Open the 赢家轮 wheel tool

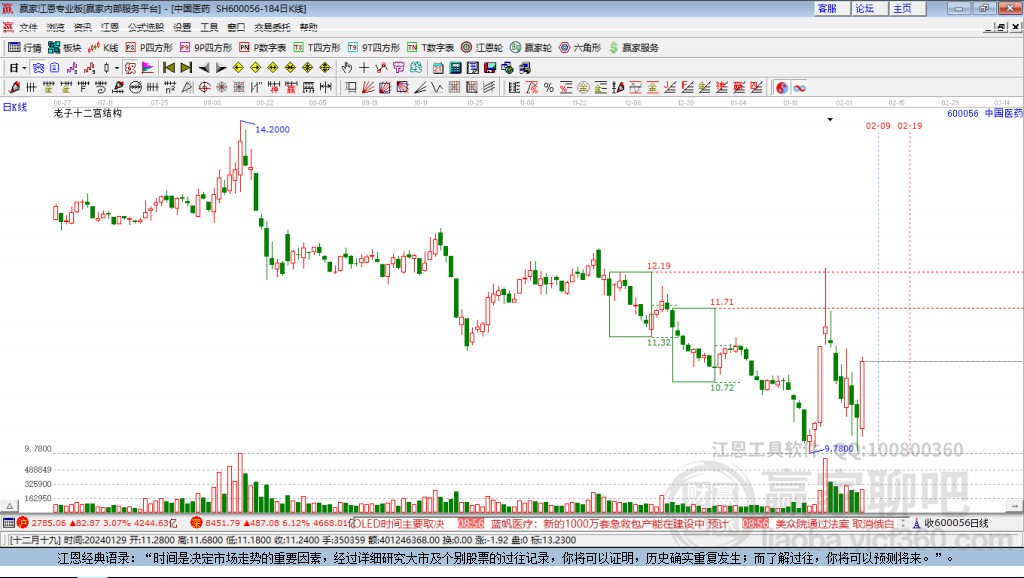(531, 48)
